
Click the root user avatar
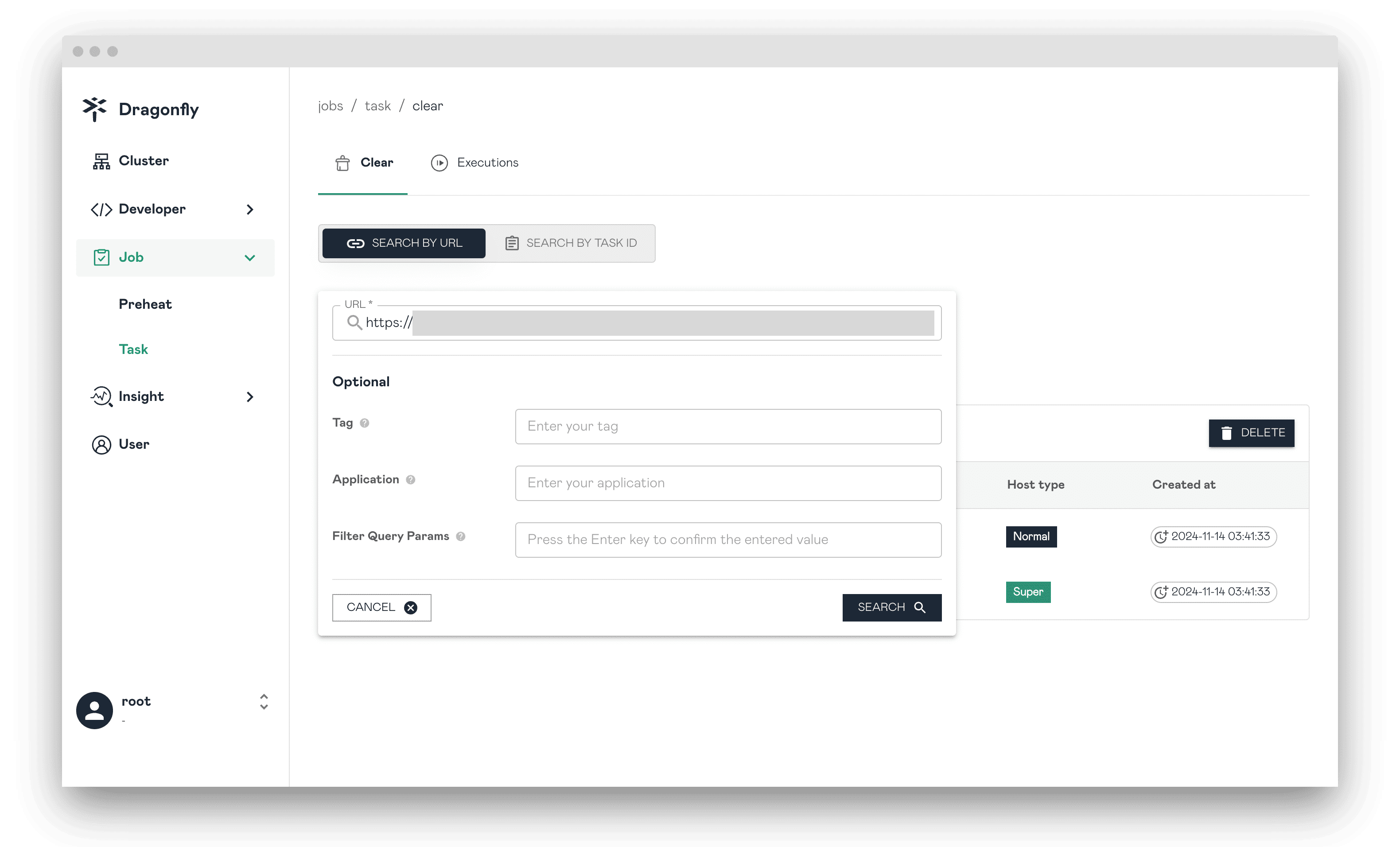[94, 710]
